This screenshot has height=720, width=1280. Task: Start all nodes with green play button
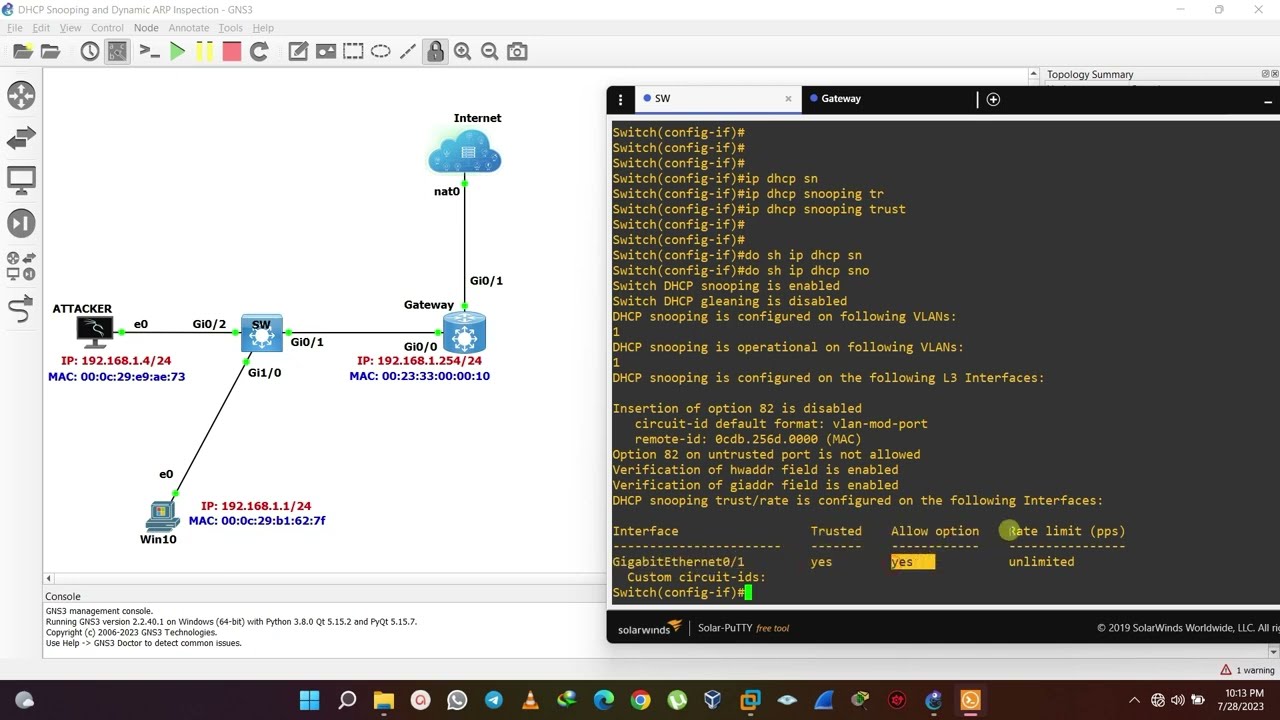(x=177, y=51)
